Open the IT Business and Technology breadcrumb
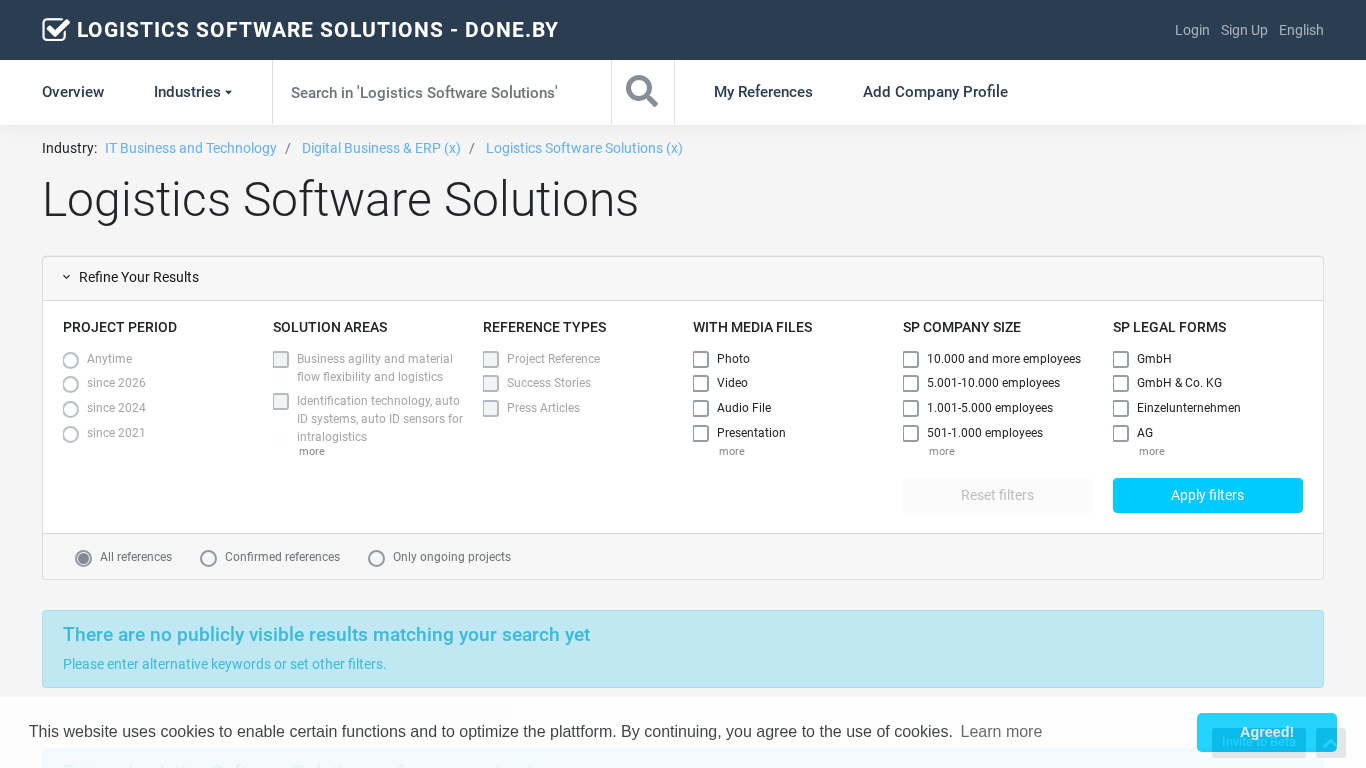1366x768 pixels. click(191, 148)
